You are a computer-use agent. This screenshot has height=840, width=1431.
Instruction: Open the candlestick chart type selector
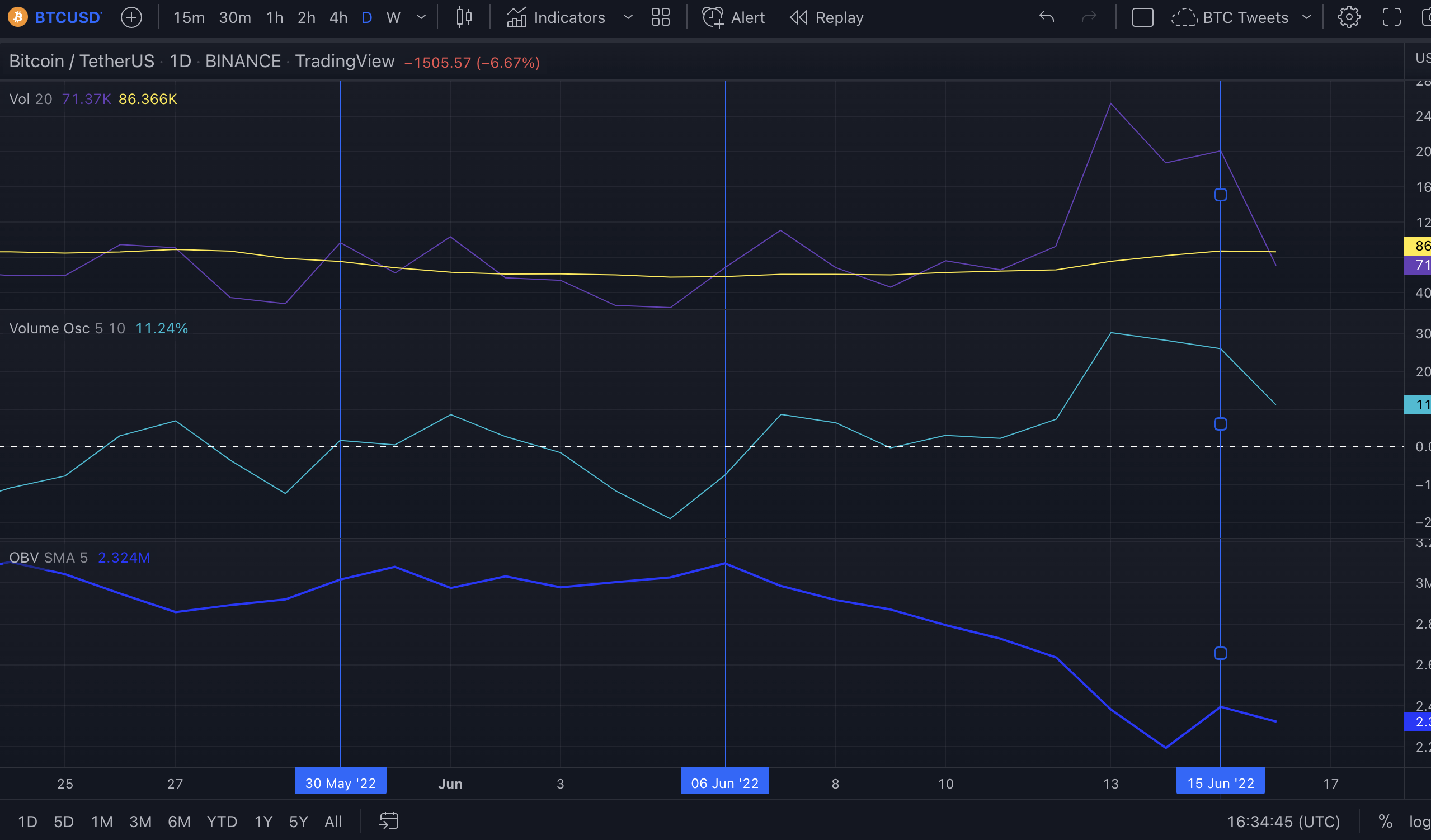(x=464, y=17)
